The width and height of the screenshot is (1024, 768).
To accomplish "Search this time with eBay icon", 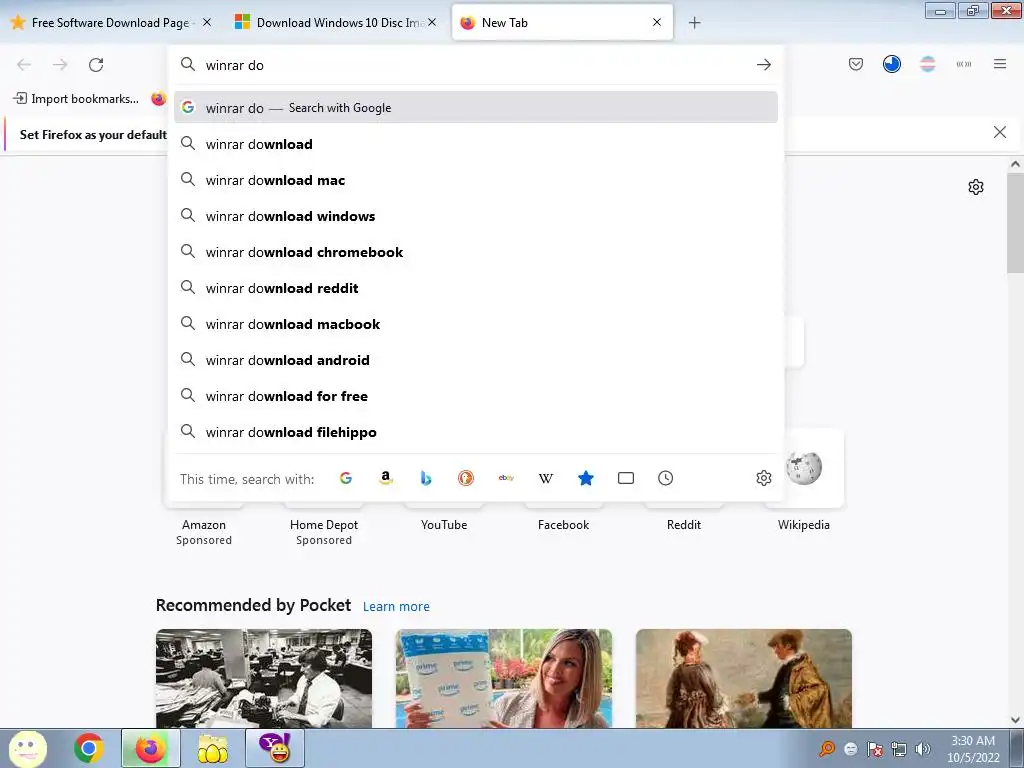I will (x=506, y=478).
